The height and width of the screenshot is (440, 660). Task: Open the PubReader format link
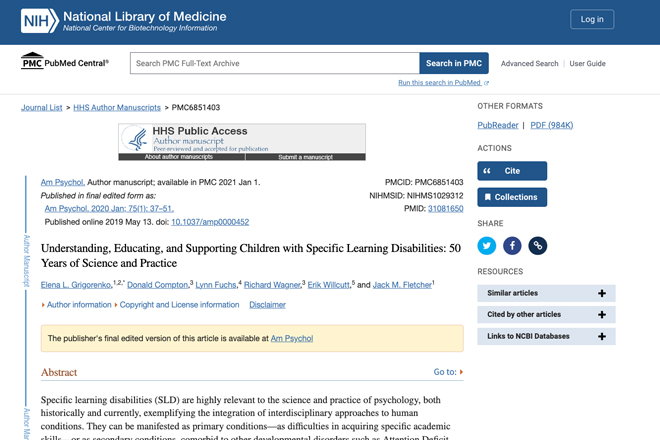point(498,125)
